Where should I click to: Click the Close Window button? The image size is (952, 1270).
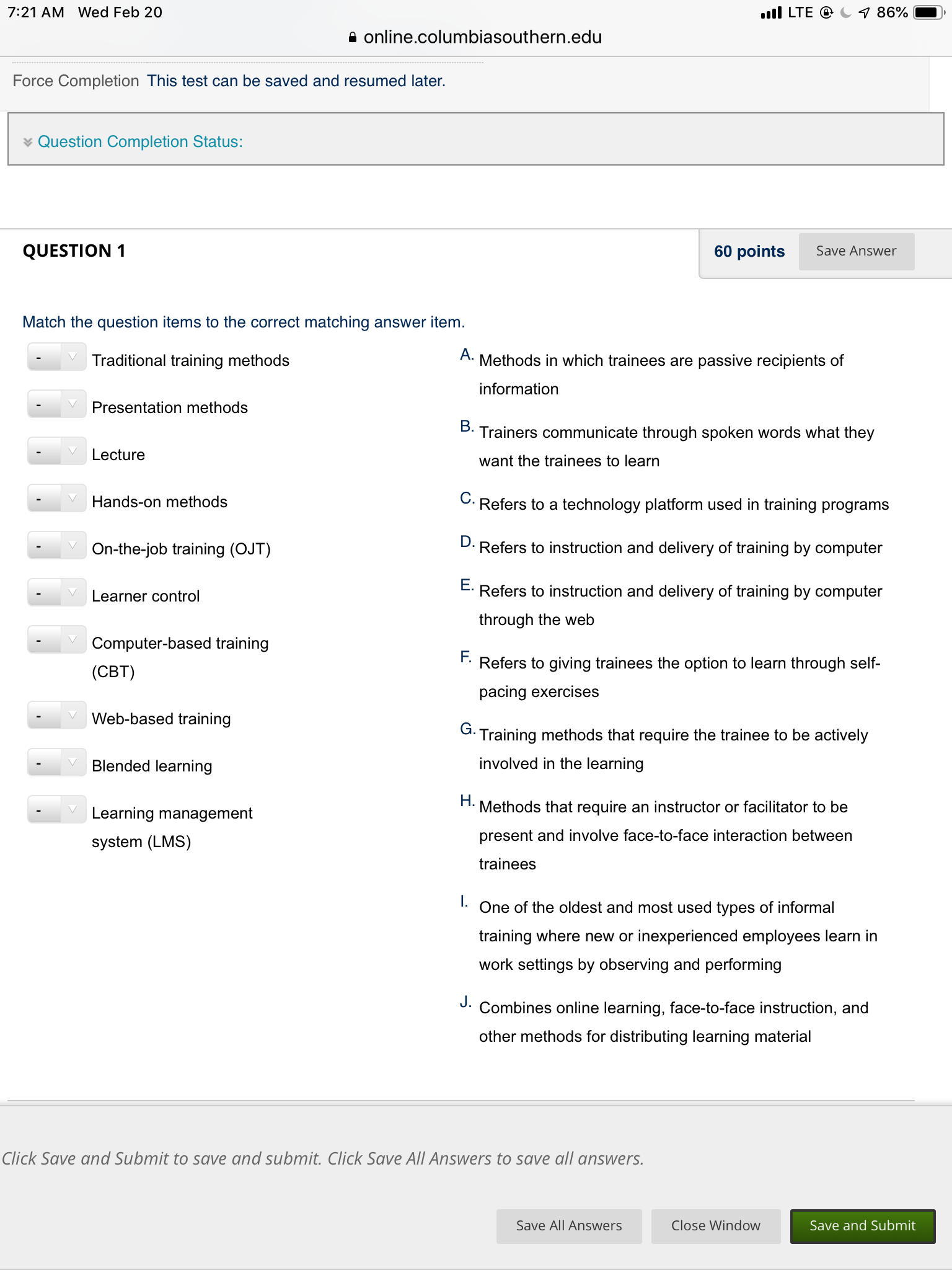(x=715, y=1226)
